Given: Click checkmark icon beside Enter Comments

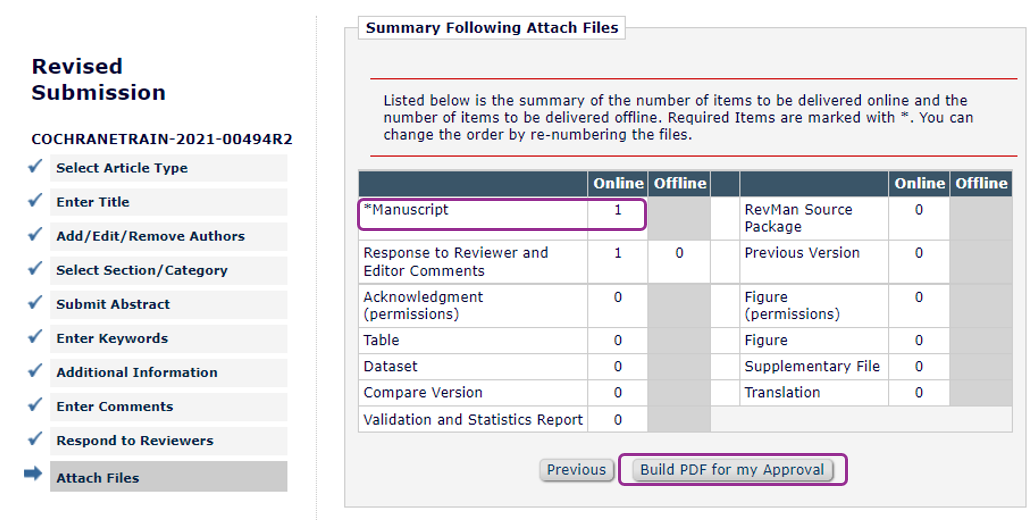Looking at the screenshot, I should tap(34, 405).
